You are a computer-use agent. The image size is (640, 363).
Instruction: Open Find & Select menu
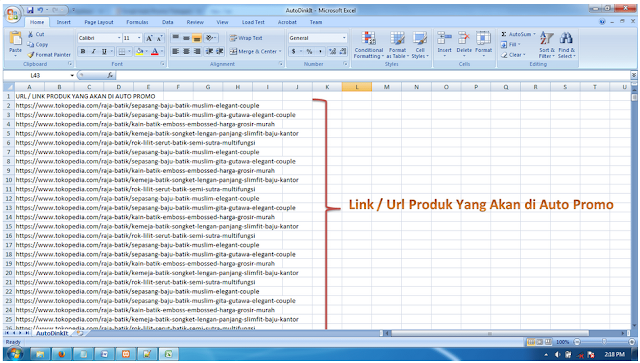point(566,45)
